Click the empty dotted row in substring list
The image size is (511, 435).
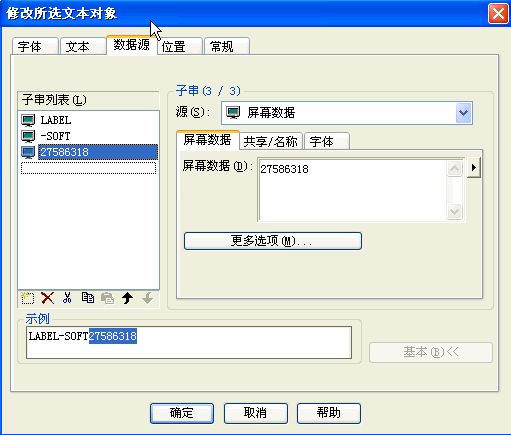click(x=88, y=168)
